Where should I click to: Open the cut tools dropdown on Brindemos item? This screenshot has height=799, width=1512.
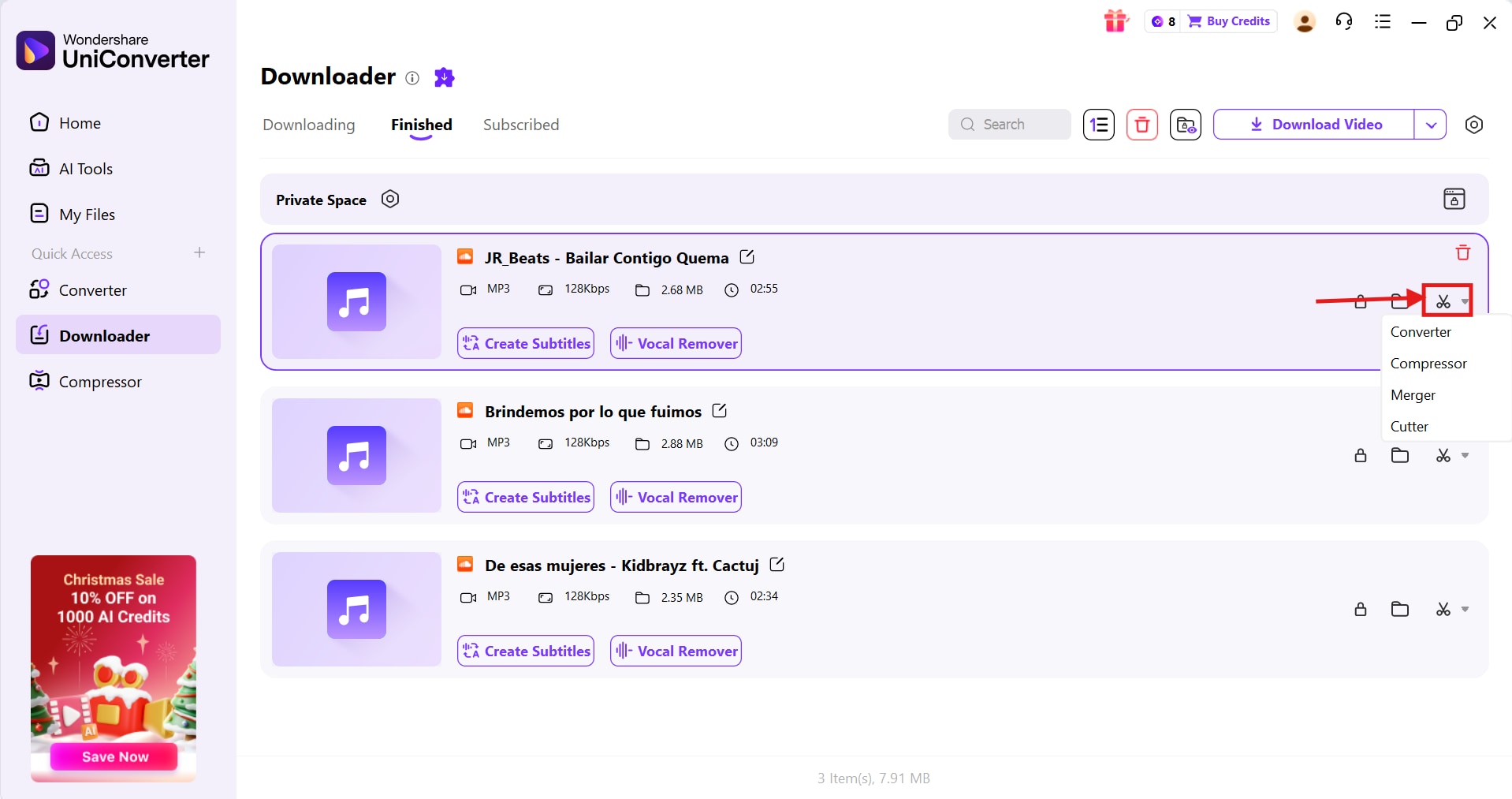tap(1465, 456)
